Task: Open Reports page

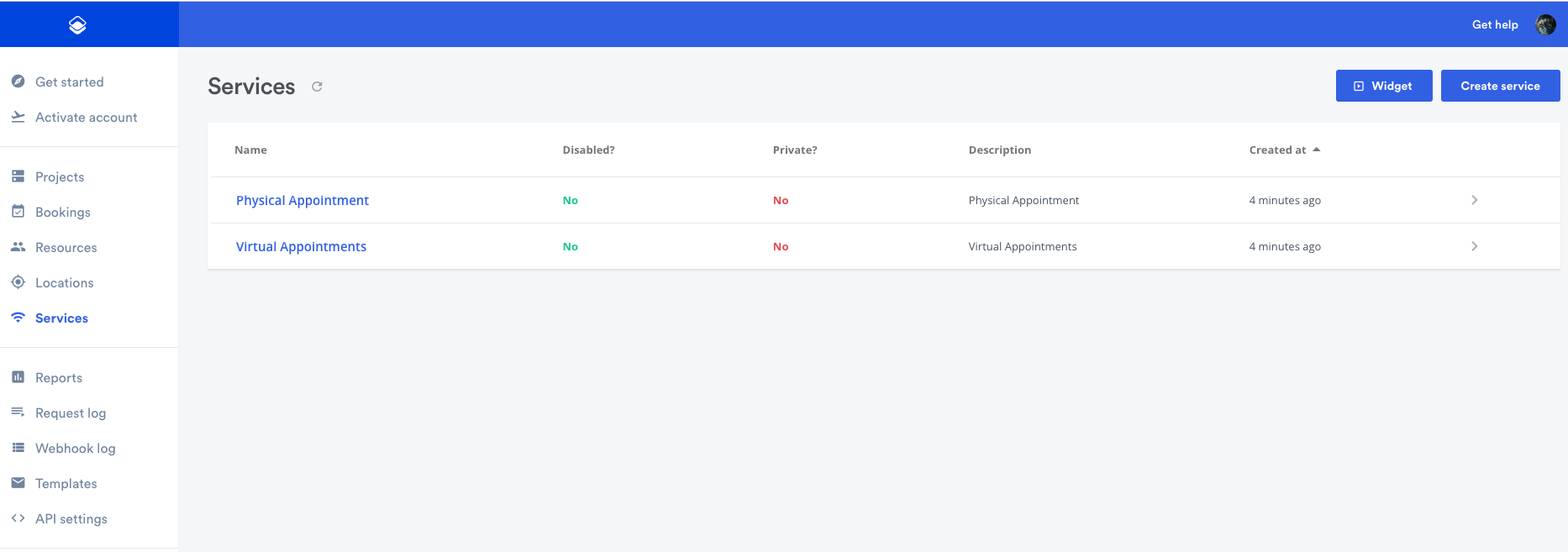Action: pyautogui.click(x=59, y=377)
